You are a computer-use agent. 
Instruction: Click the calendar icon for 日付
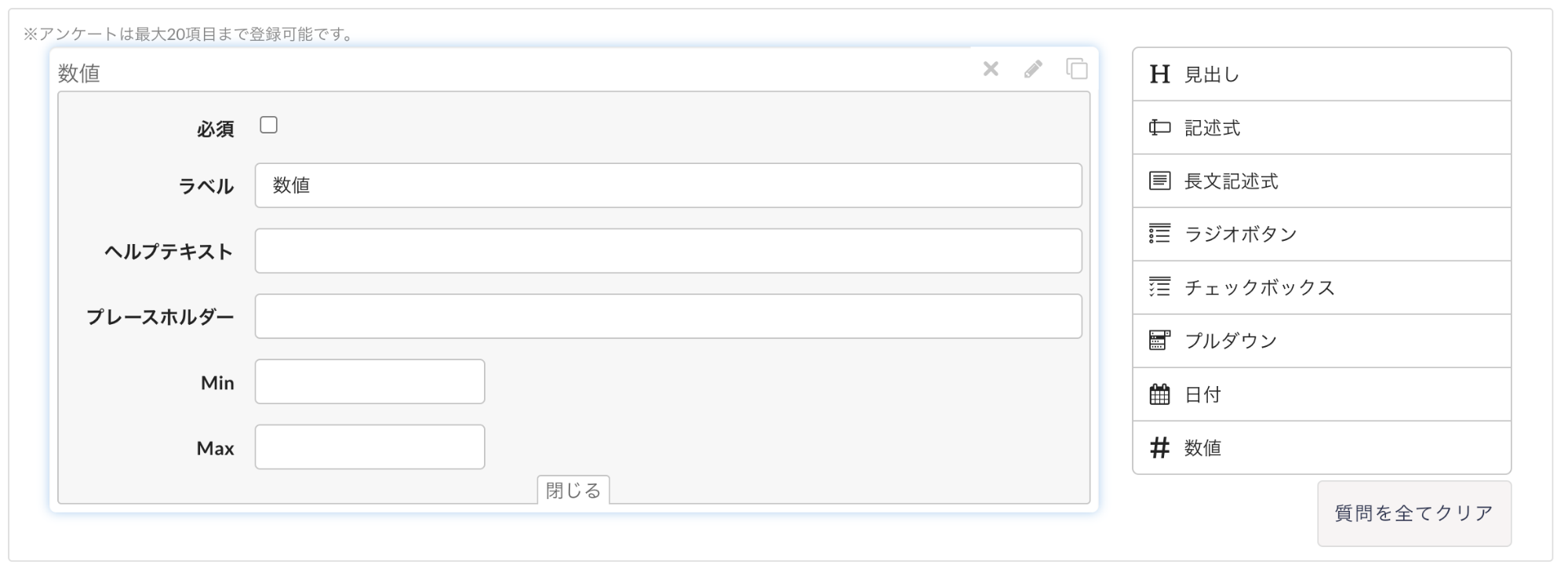(1159, 394)
